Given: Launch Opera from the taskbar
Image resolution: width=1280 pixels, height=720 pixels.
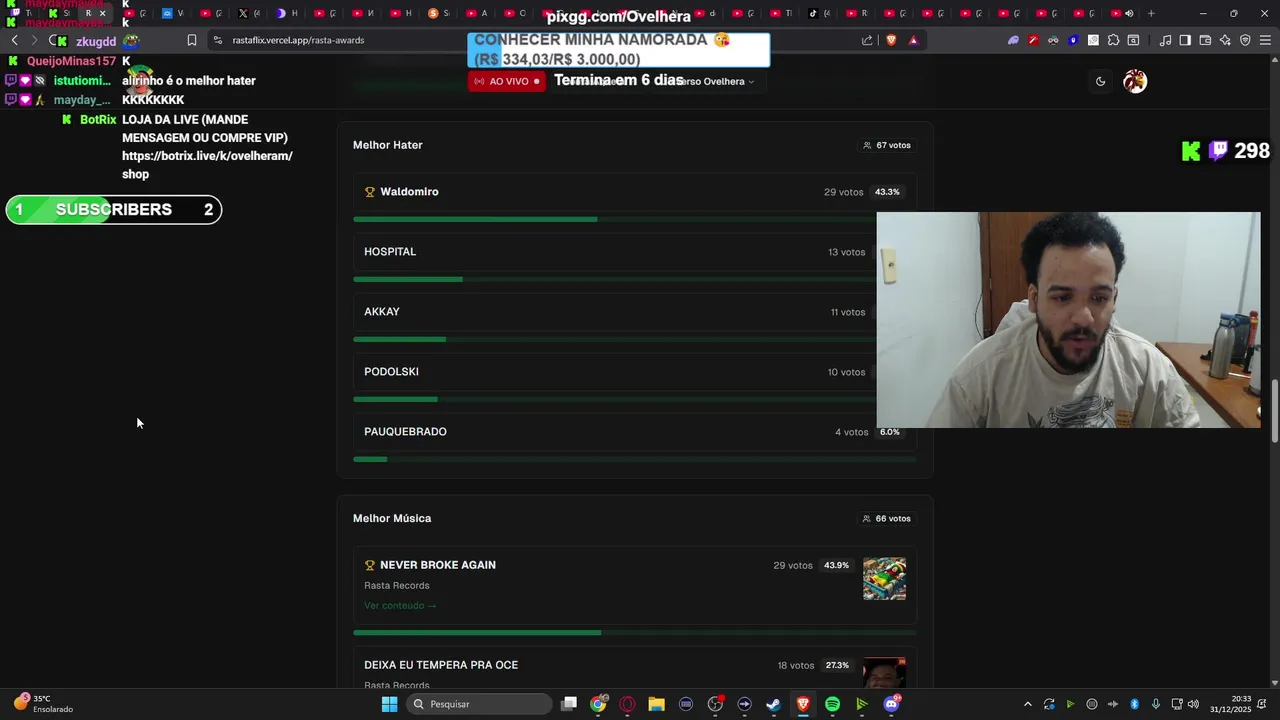Looking at the screenshot, I should click(x=627, y=704).
